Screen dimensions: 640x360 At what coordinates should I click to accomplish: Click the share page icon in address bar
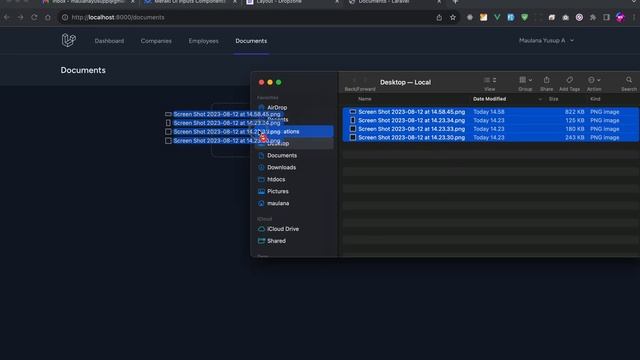pyautogui.click(x=439, y=17)
